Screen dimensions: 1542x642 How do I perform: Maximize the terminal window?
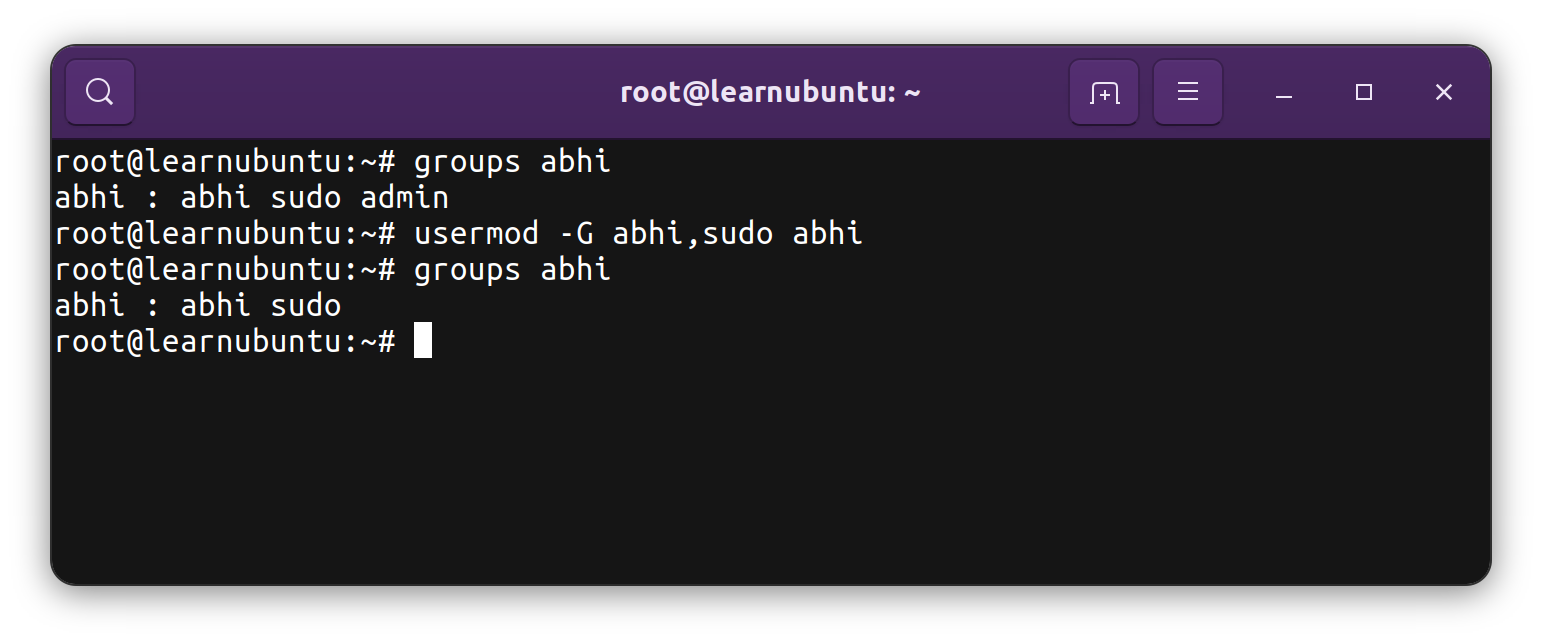tap(1362, 91)
